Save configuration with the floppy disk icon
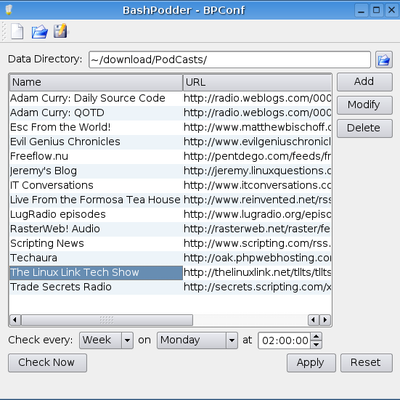This screenshot has height=400, width=400. [x=60, y=31]
